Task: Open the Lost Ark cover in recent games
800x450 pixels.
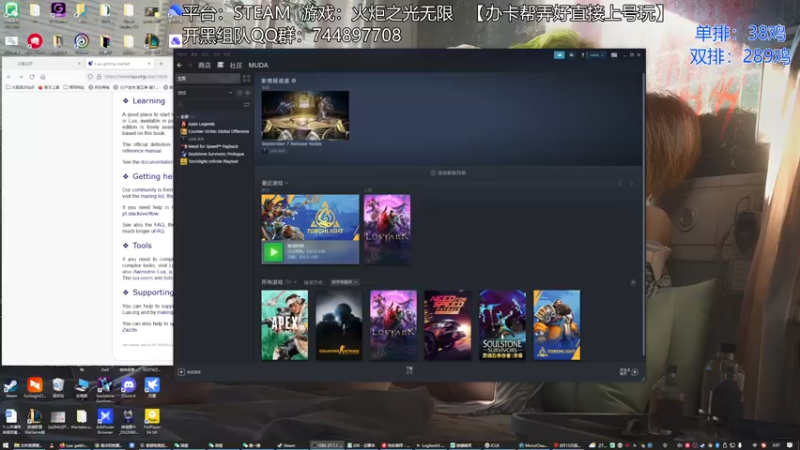Action: [387, 229]
